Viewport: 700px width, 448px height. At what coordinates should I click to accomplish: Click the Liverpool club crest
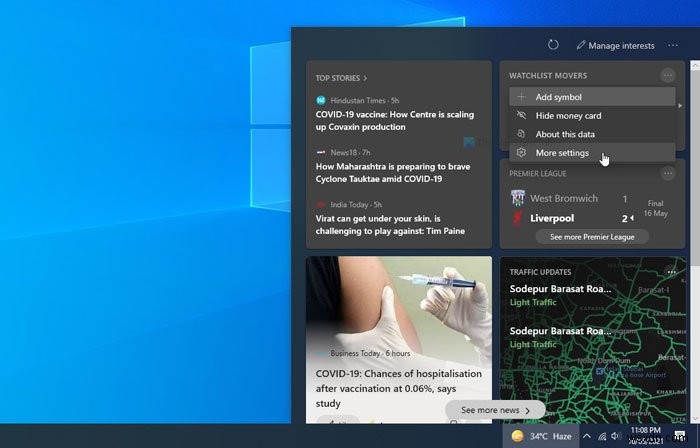pyautogui.click(x=518, y=219)
